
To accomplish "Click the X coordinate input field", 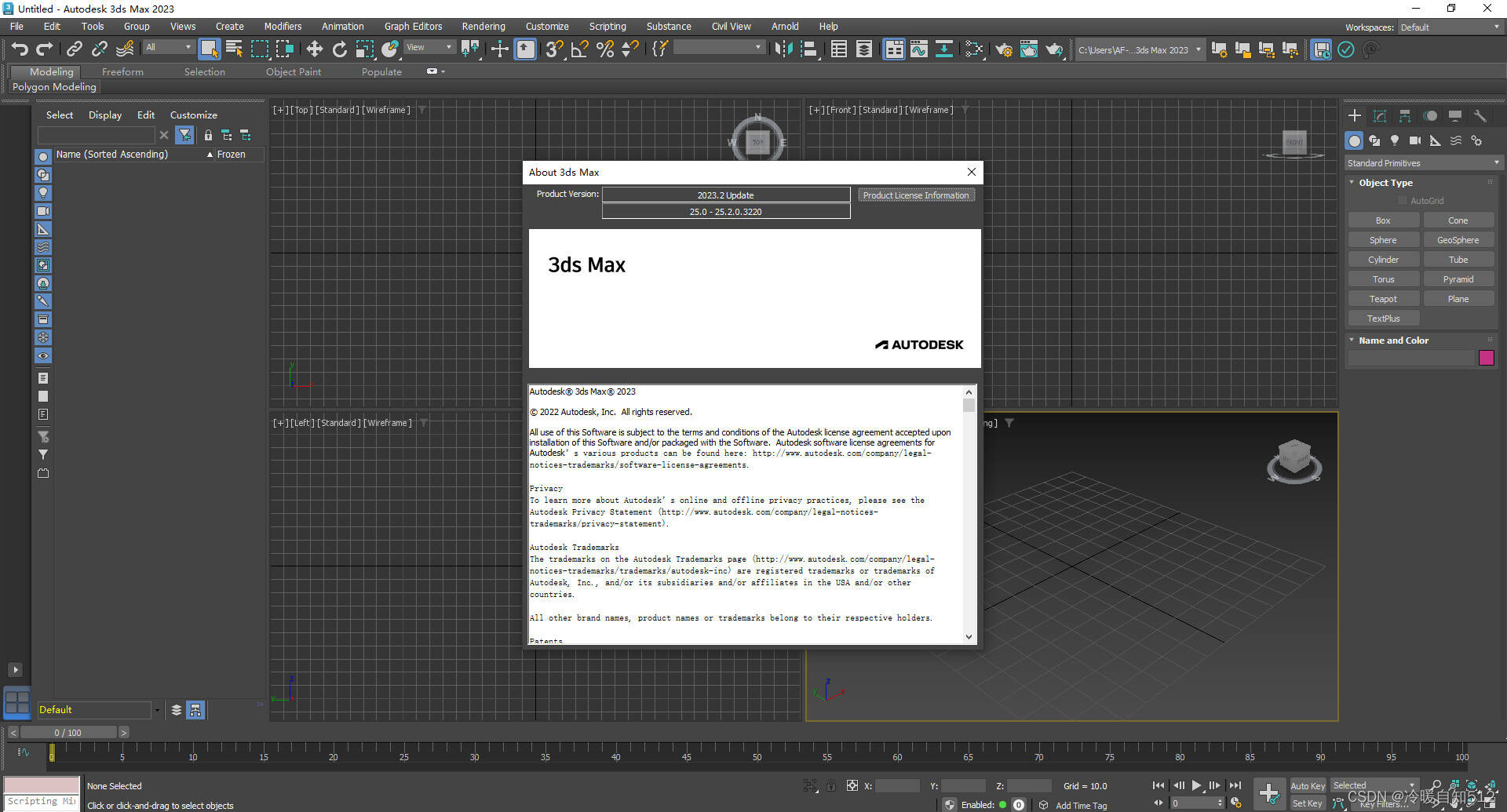I will click(x=896, y=785).
